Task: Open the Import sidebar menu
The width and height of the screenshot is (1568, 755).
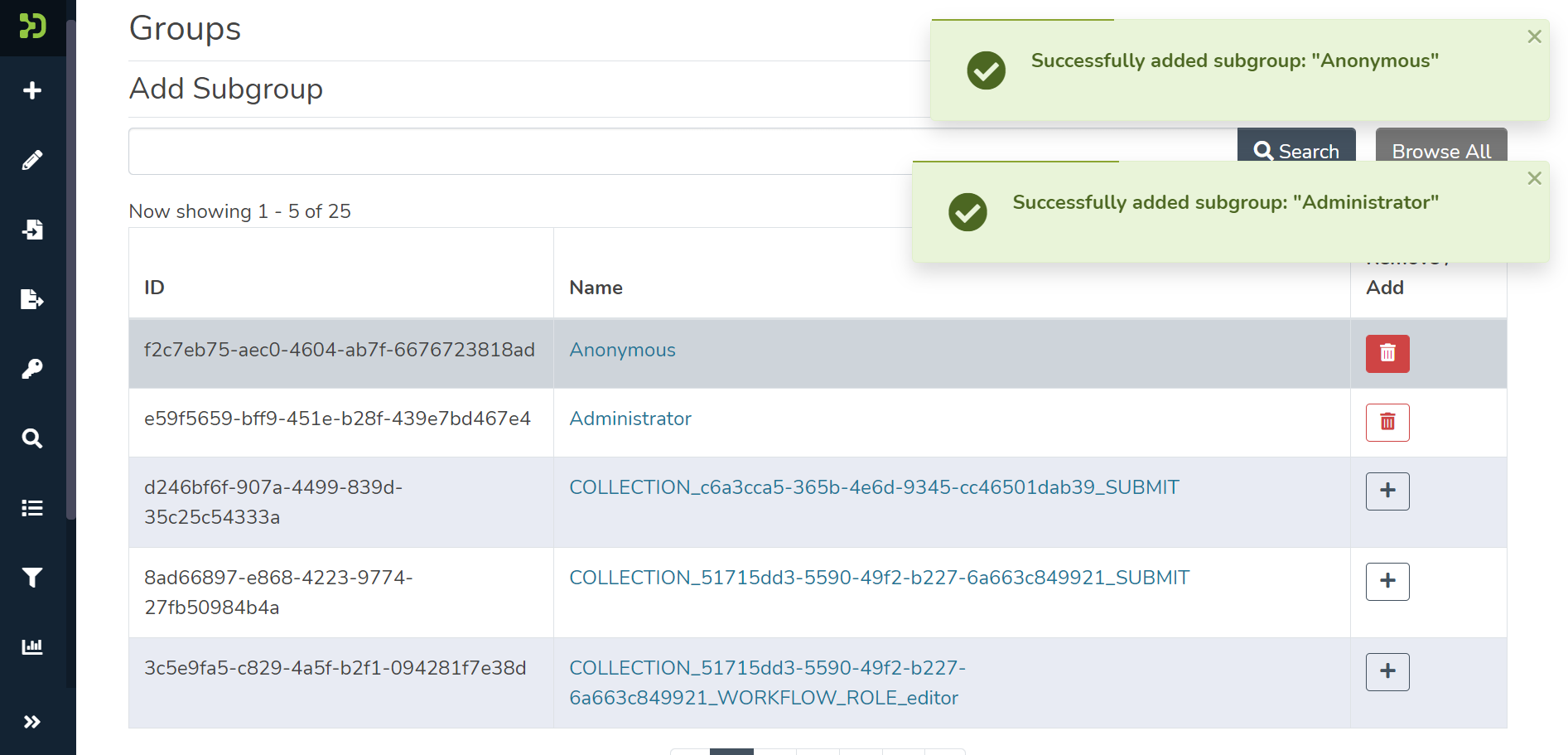Action: pos(32,230)
